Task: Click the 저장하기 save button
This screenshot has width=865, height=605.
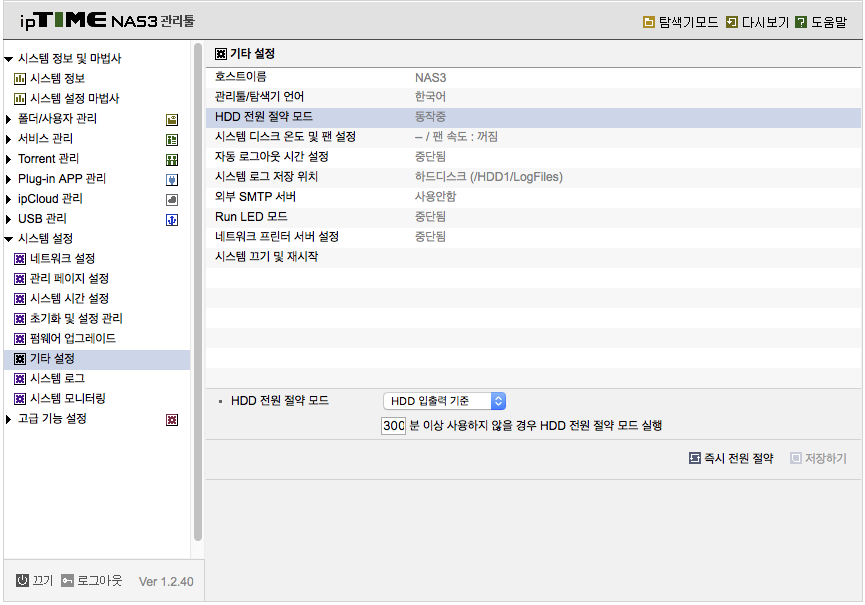Action: tap(819, 458)
